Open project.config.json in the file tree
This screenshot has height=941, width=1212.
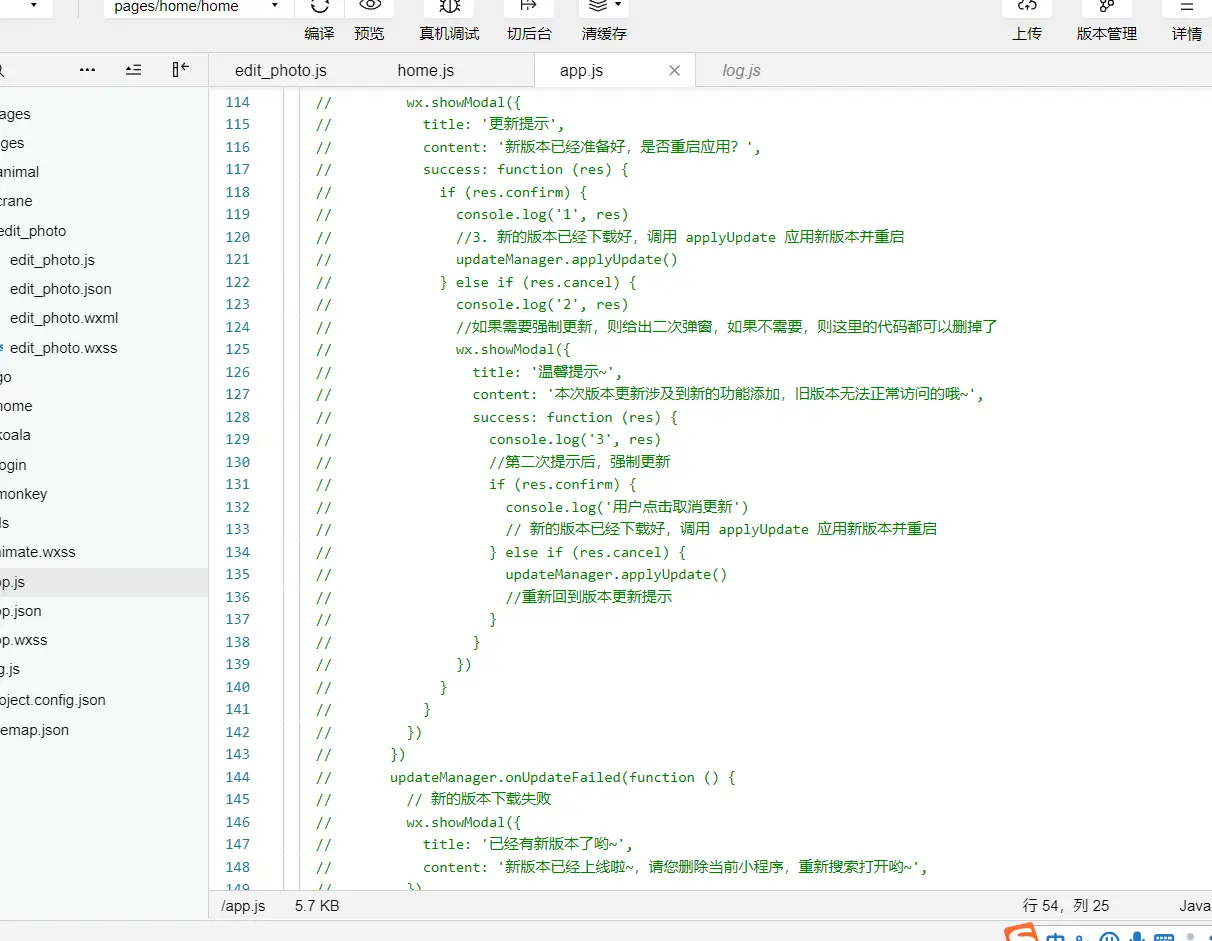point(104,700)
